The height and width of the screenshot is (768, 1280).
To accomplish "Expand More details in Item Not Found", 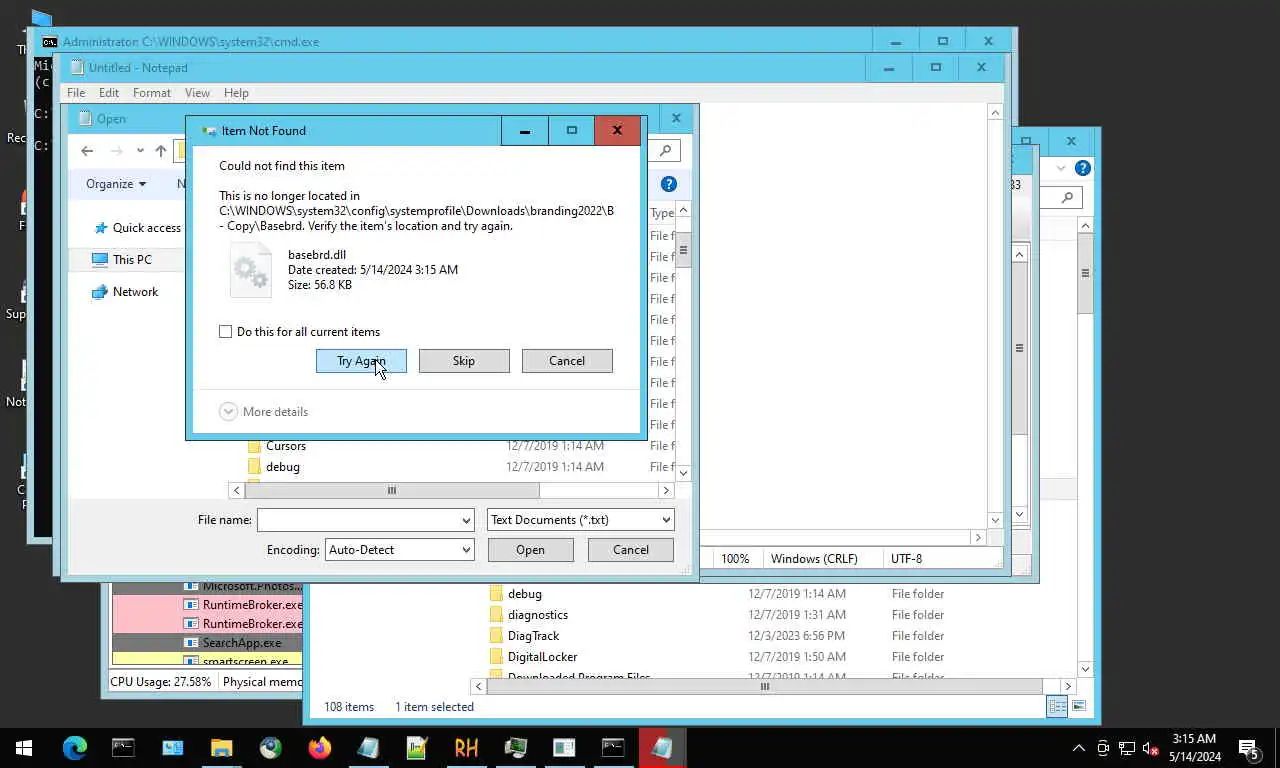I will point(263,411).
